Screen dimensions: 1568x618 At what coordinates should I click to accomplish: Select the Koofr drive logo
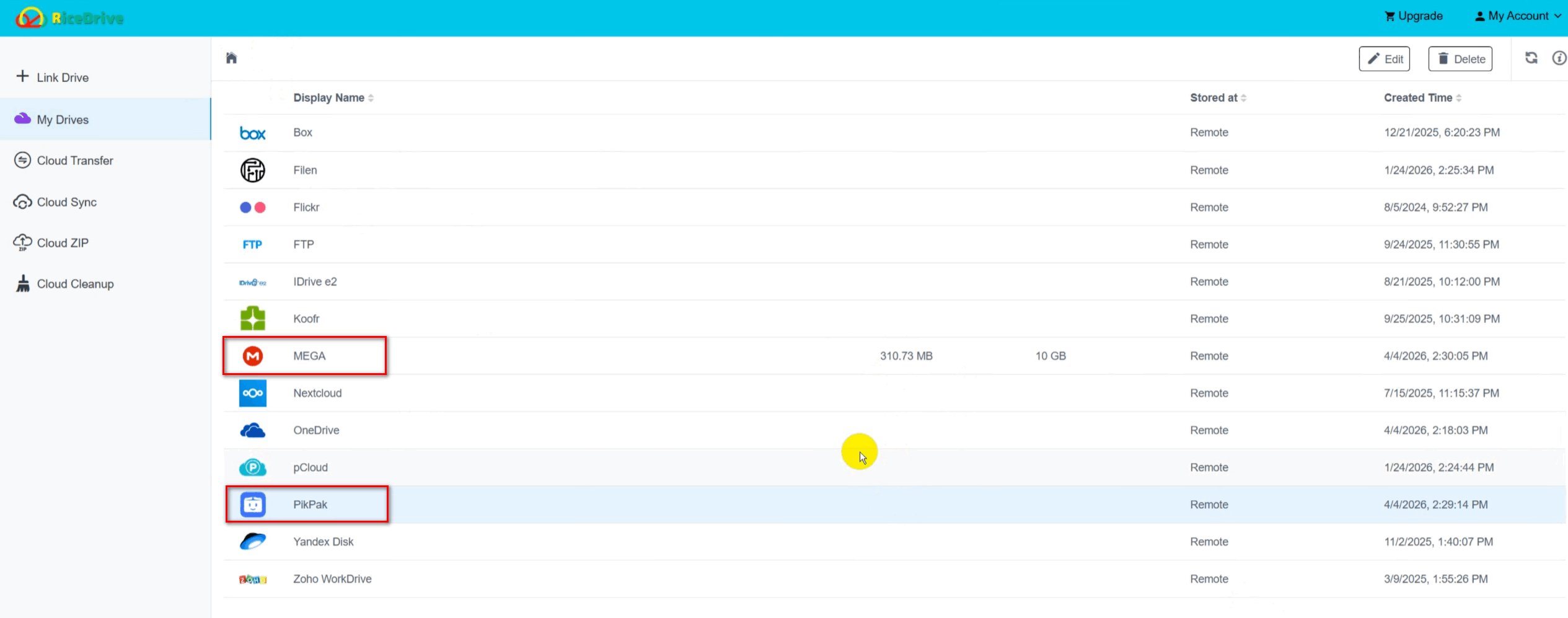coord(253,319)
